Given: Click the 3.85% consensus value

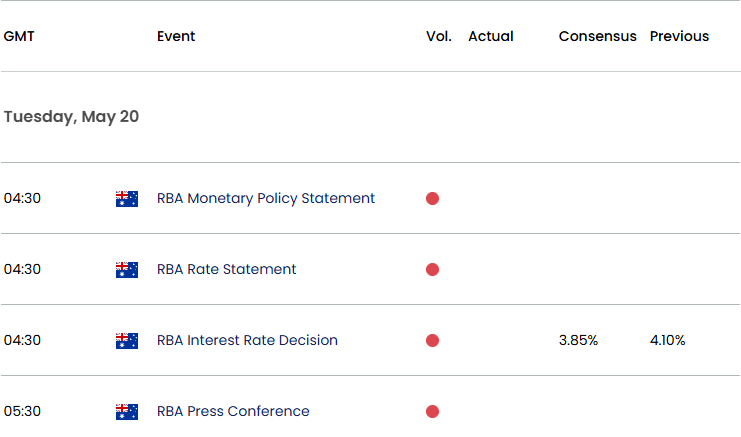Looking at the screenshot, I should pos(578,340).
